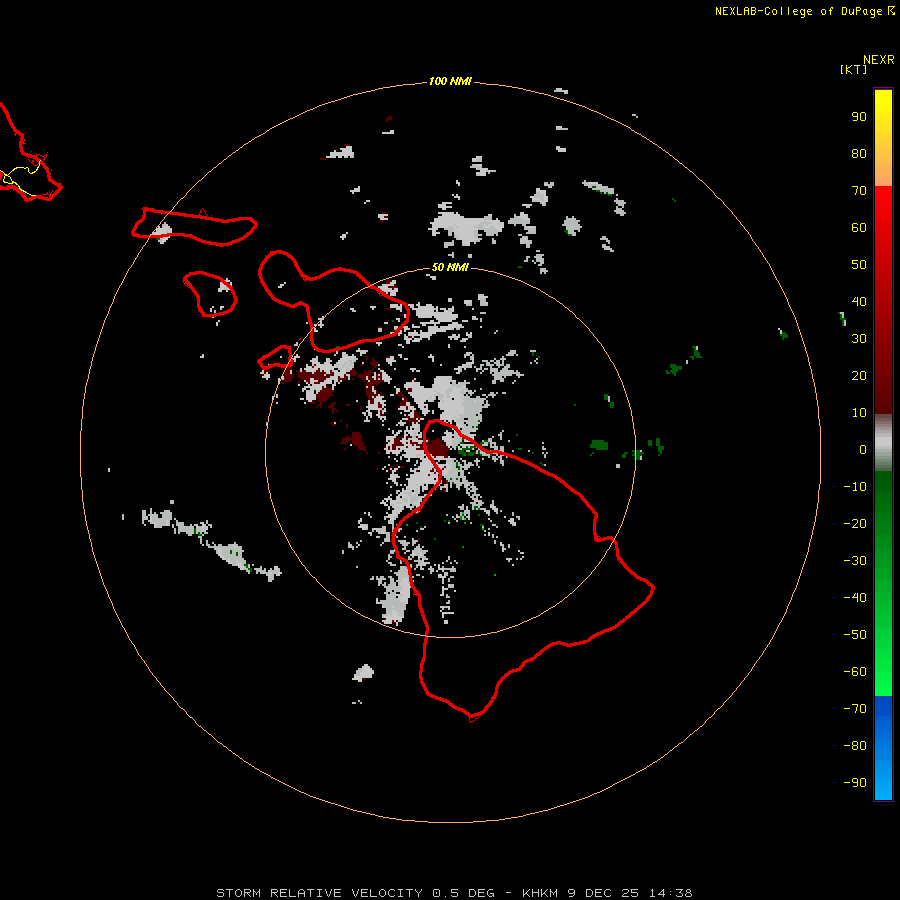Click the -50 scale value
The width and height of the screenshot is (900, 900).
point(855,635)
